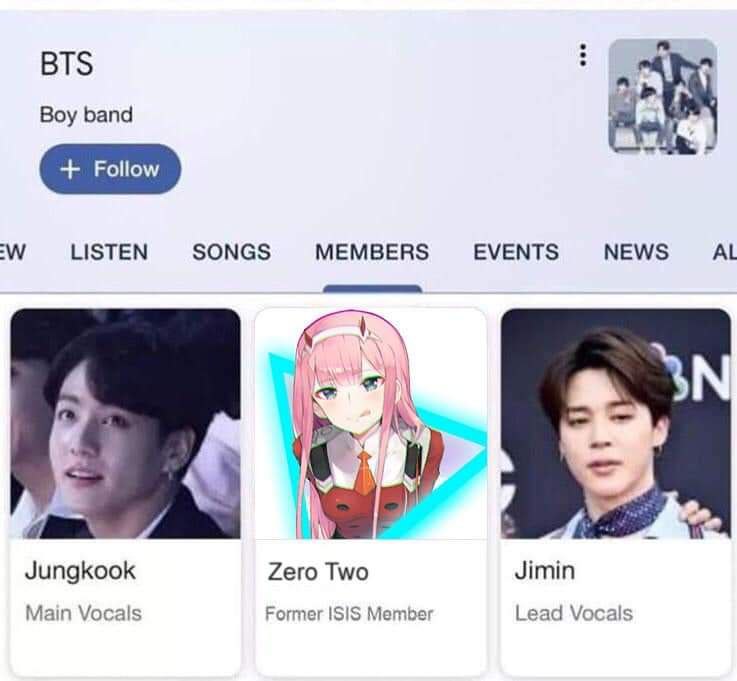Open the BTS group photo thumbnail

(x=663, y=97)
